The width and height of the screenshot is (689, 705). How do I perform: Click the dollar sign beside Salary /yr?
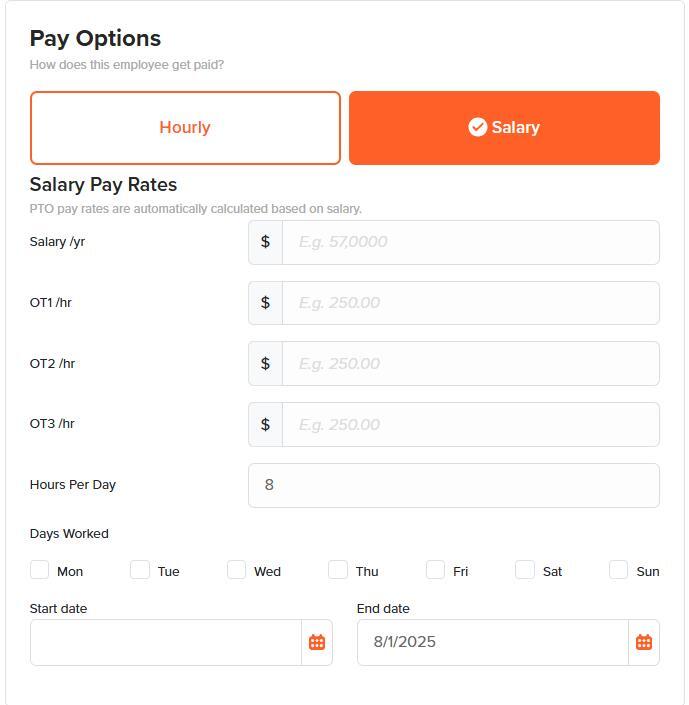(265, 242)
